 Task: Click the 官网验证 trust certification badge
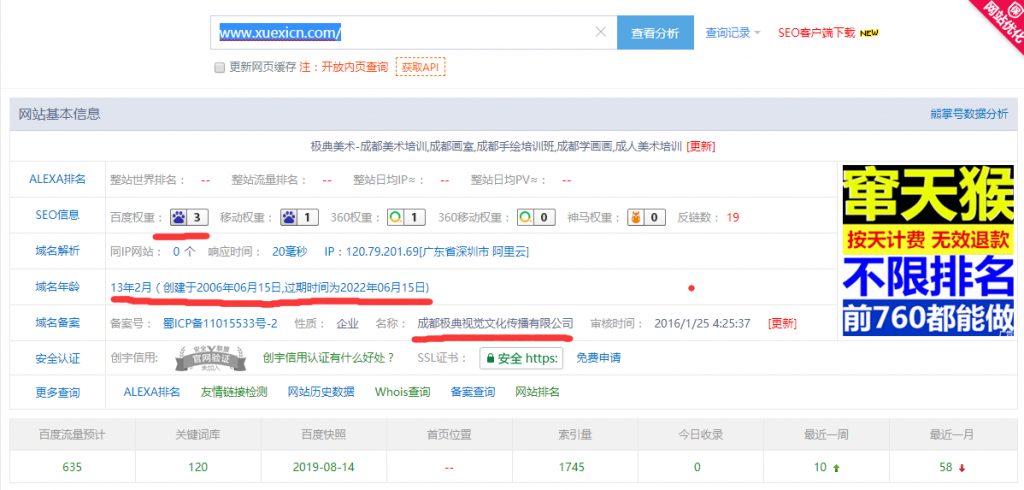(x=212, y=358)
